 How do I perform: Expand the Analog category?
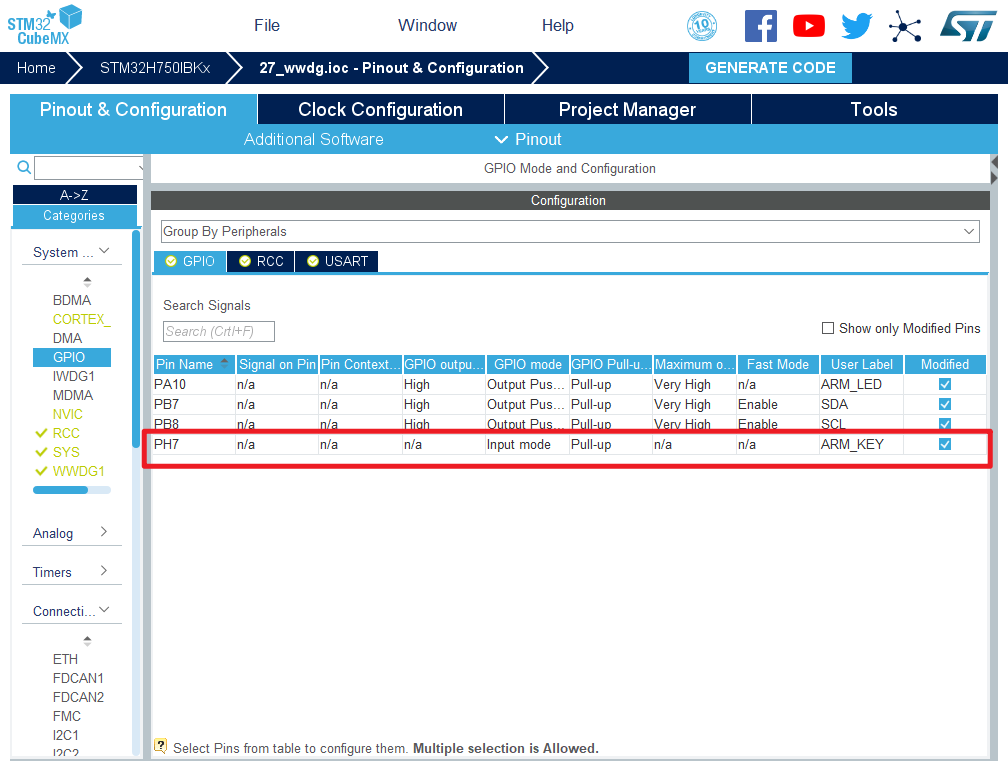[x=71, y=533]
